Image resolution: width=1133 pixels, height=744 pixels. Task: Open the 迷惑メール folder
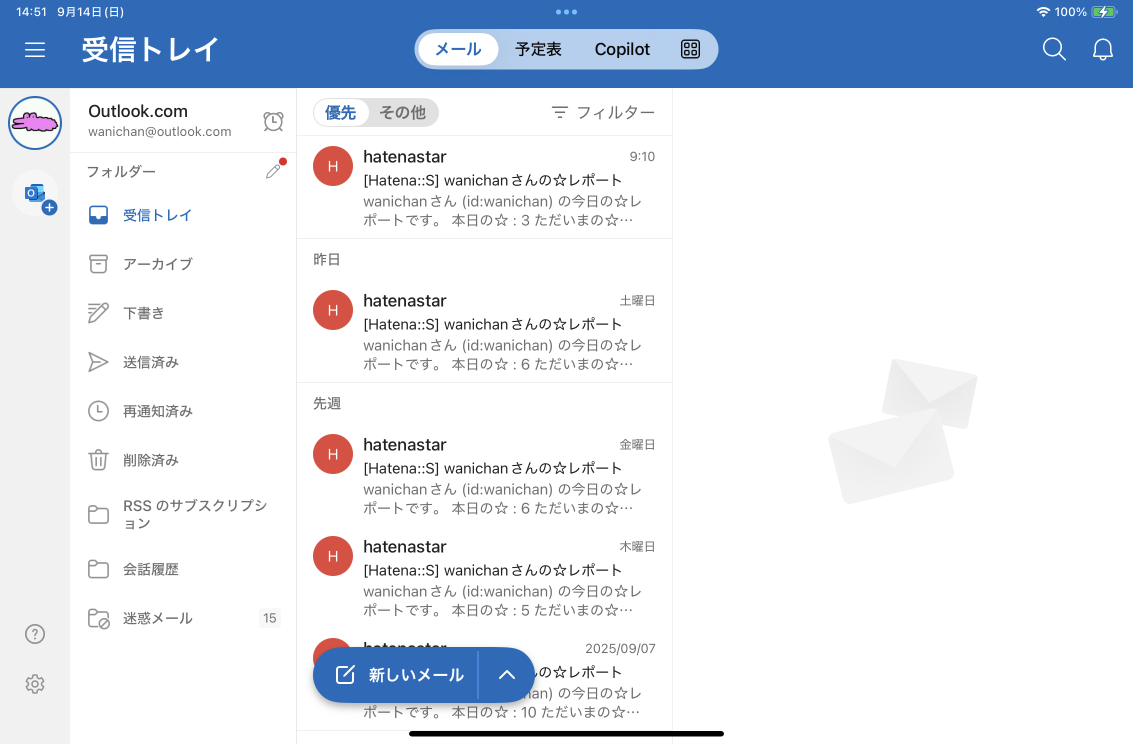click(x=183, y=618)
